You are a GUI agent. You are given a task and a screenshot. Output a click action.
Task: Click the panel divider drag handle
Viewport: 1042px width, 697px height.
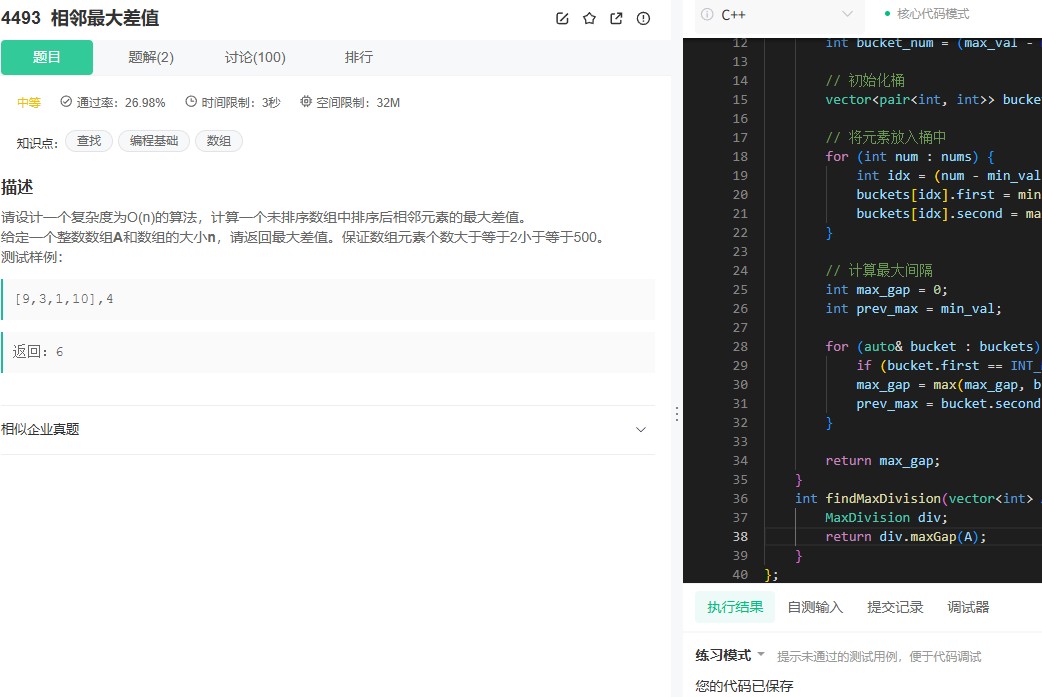(677, 414)
